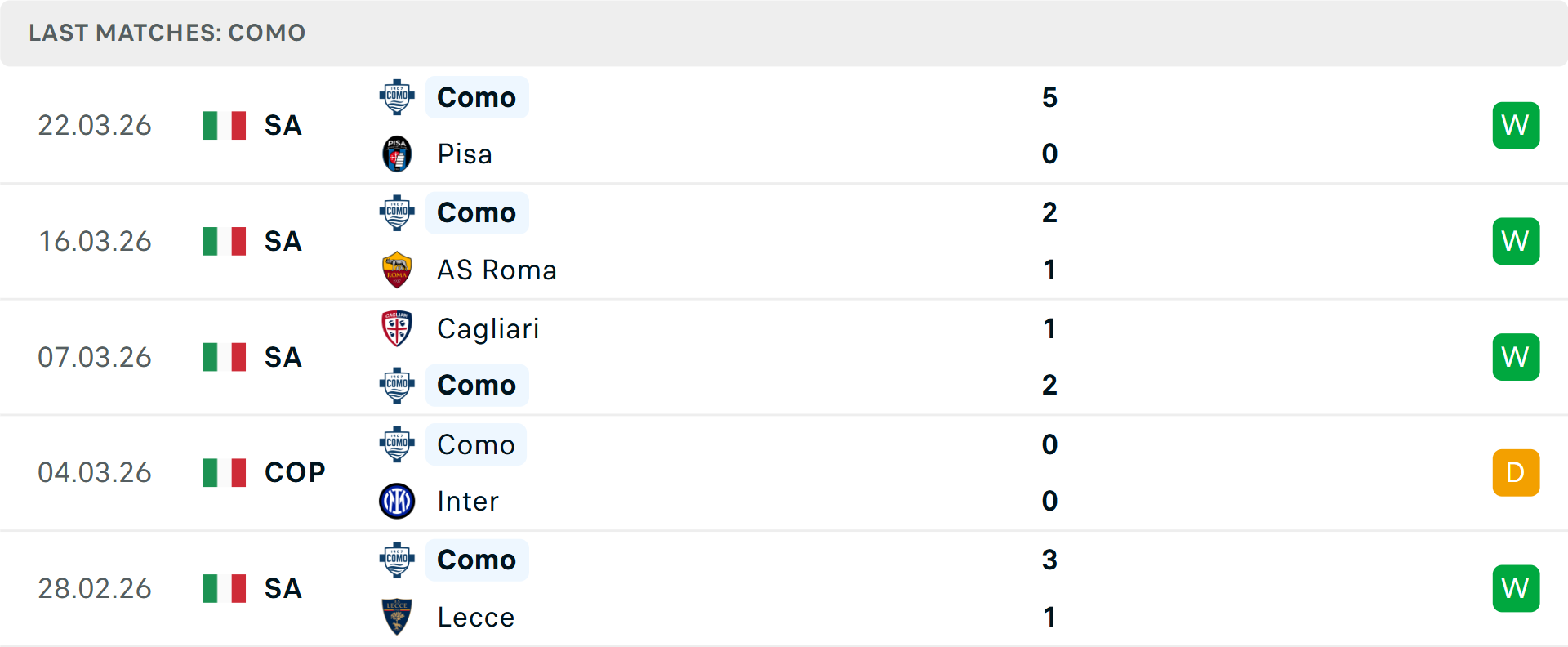Select the Lecce team crest

(397, 617)
